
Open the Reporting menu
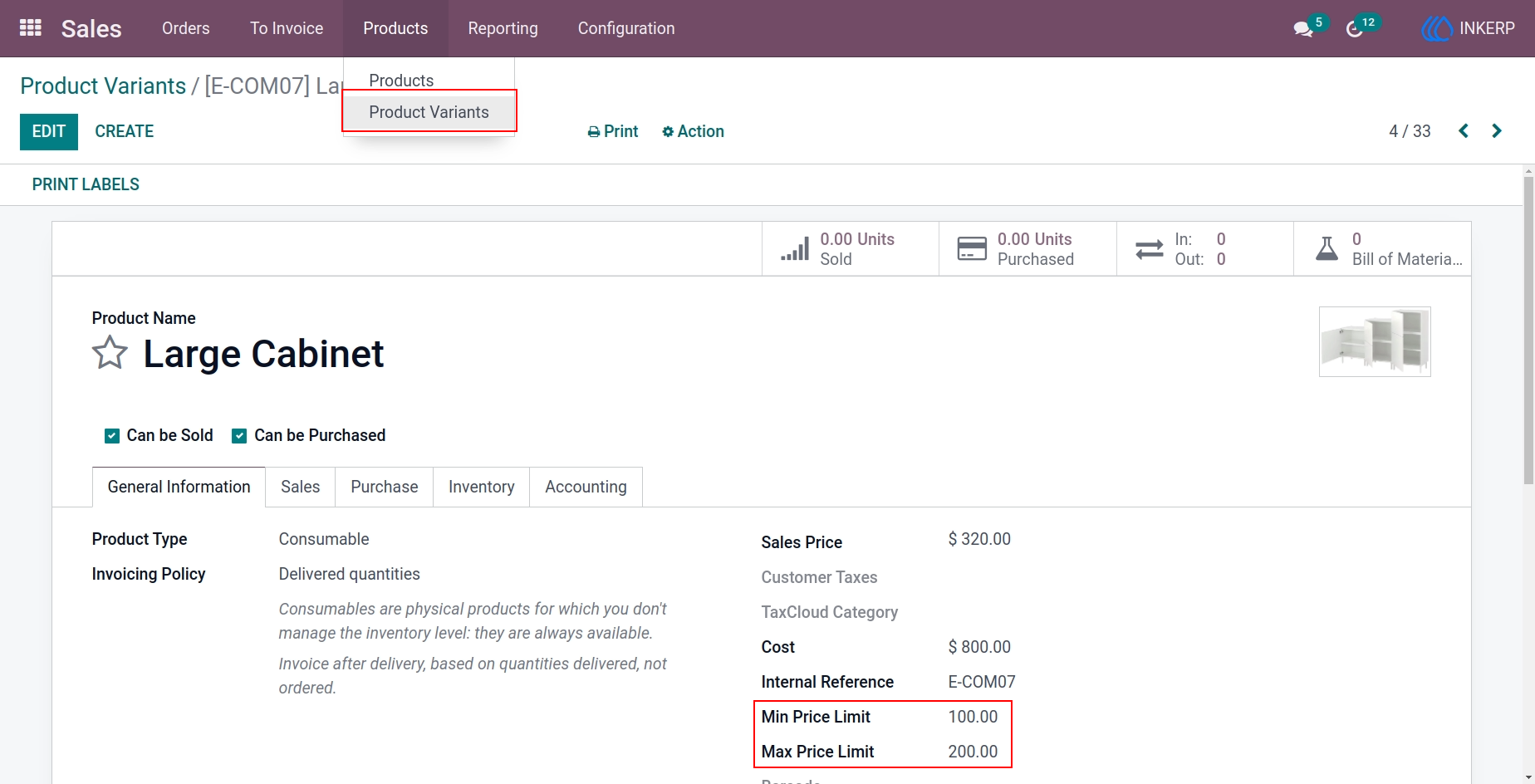[503, 28]
